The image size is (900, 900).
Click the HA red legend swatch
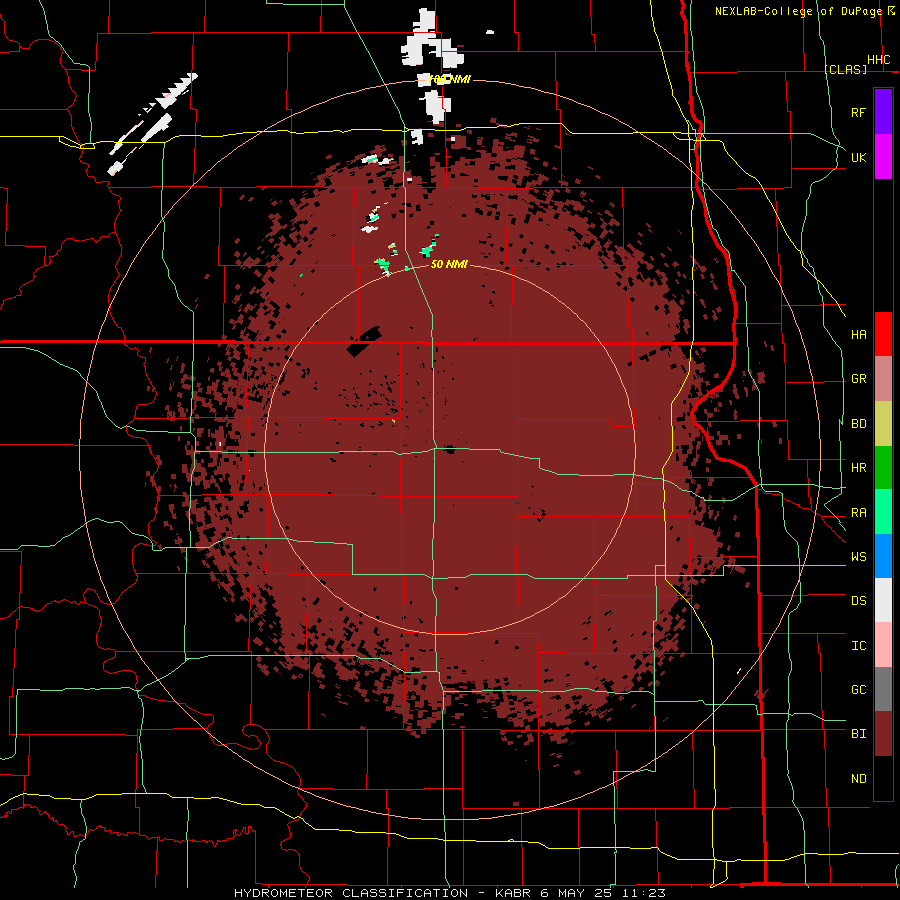coord(883,334)
